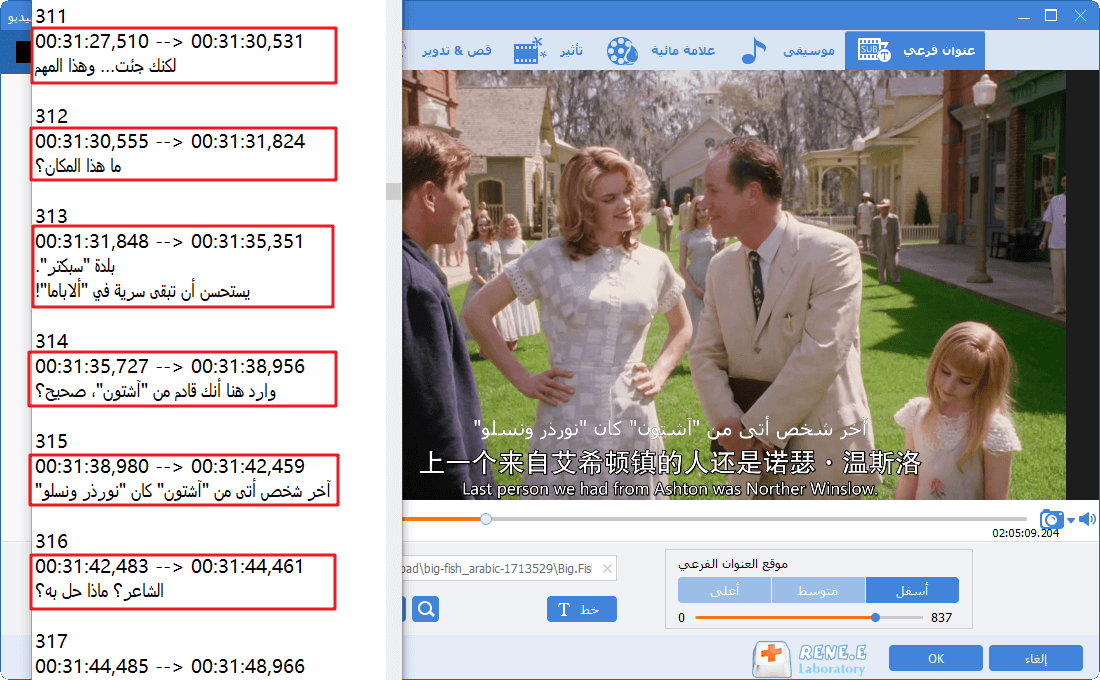This screenshot has width=1100, height=680.
Task: Click the slider maximum value 837
Action: tap(941, 618)
